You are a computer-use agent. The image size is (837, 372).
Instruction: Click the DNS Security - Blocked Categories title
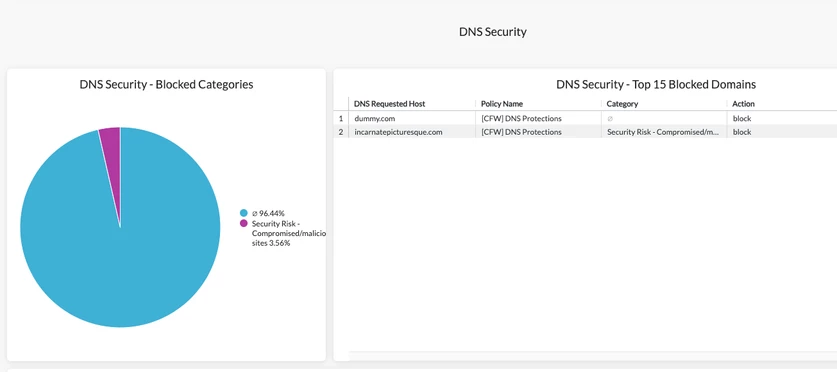pyautogui.click(x=166, y=84)
